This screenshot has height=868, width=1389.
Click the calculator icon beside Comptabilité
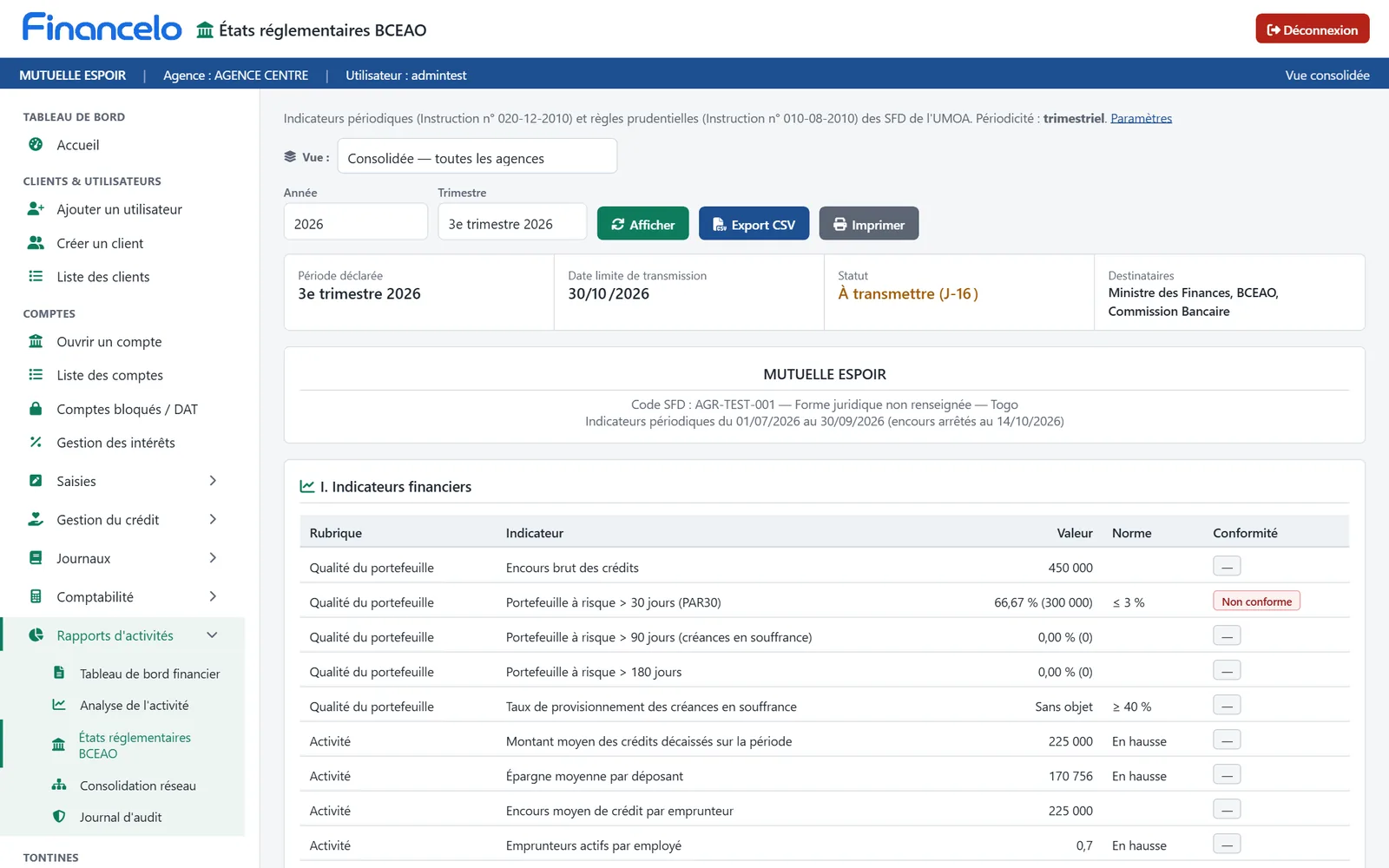tap(36, 596)
